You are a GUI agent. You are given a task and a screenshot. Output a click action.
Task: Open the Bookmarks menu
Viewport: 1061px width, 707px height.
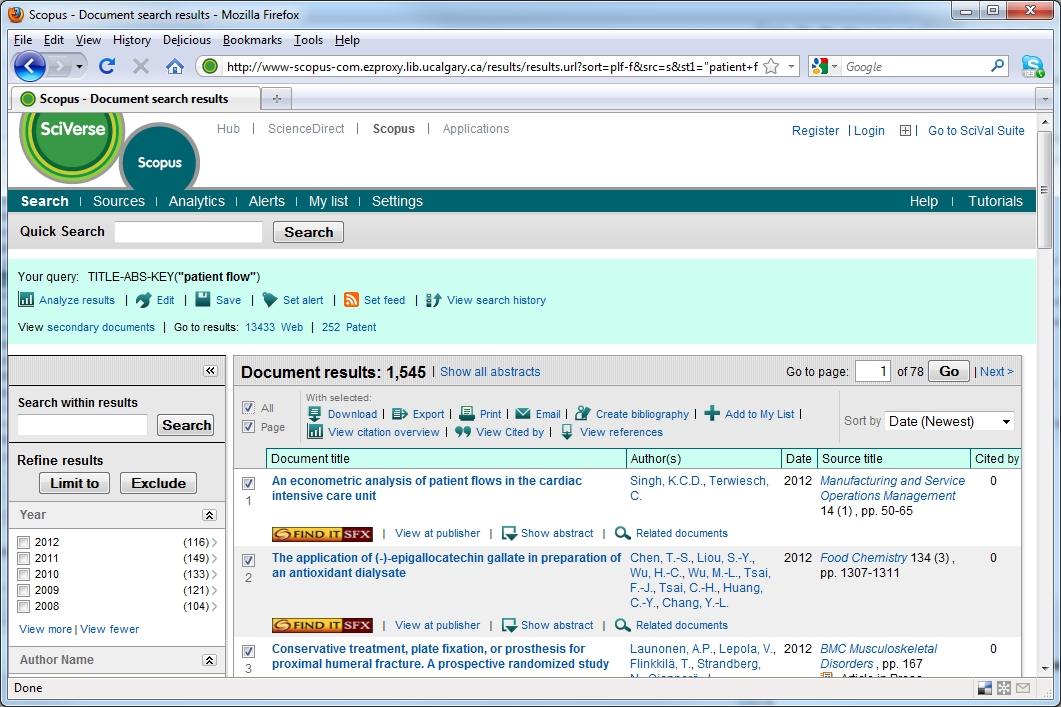(252, 40)
